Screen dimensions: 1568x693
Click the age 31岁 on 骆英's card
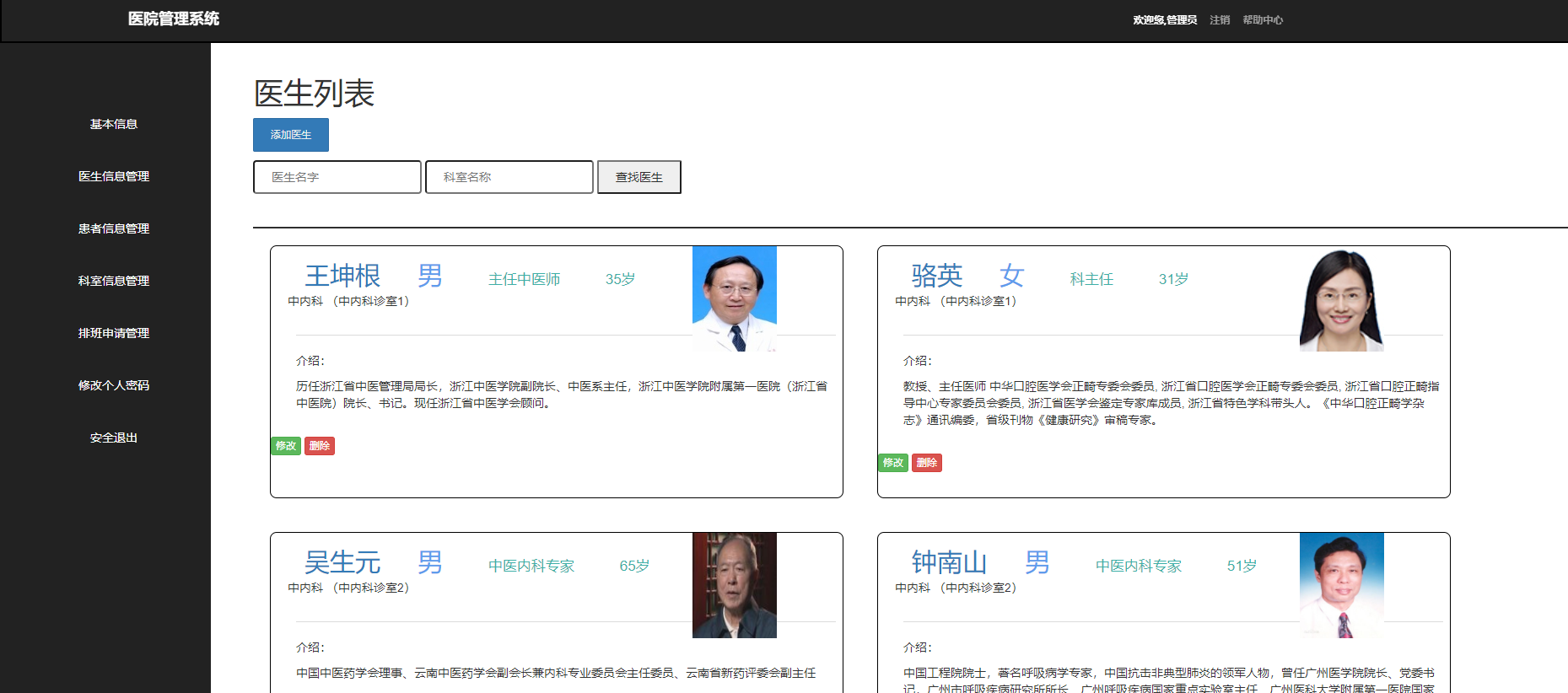point(1173,279)
